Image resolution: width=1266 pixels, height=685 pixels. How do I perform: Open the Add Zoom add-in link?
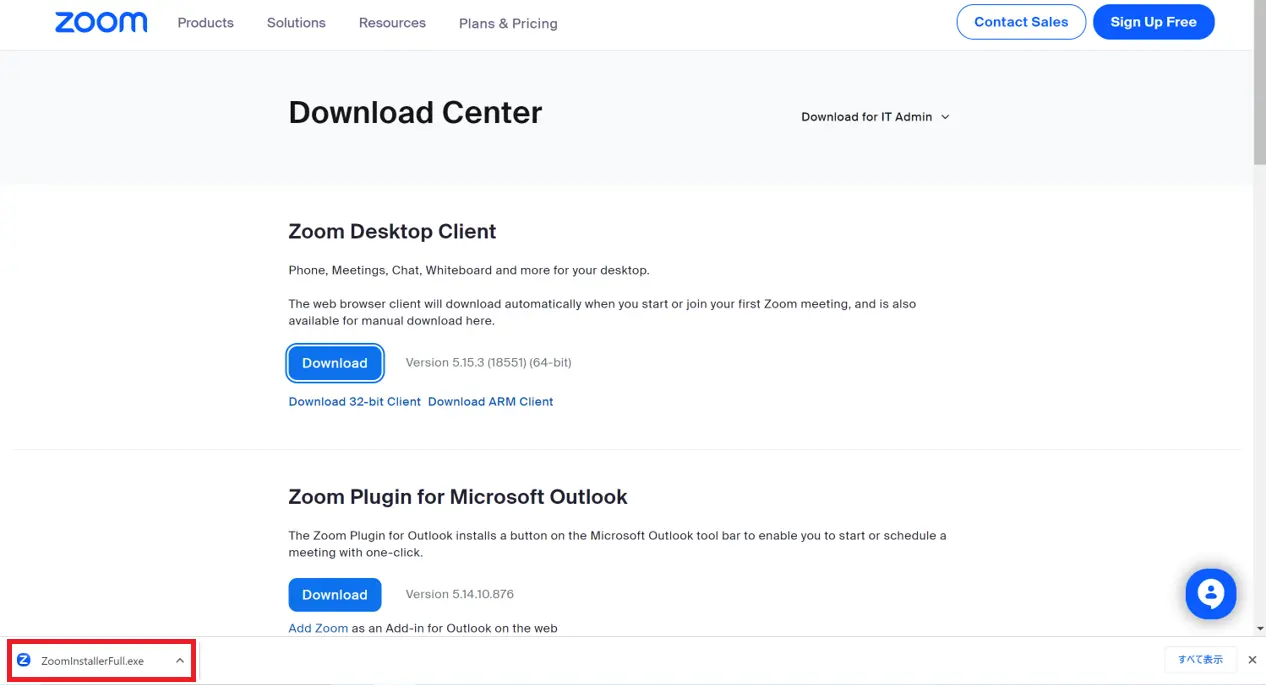click(x=318, y=628)
